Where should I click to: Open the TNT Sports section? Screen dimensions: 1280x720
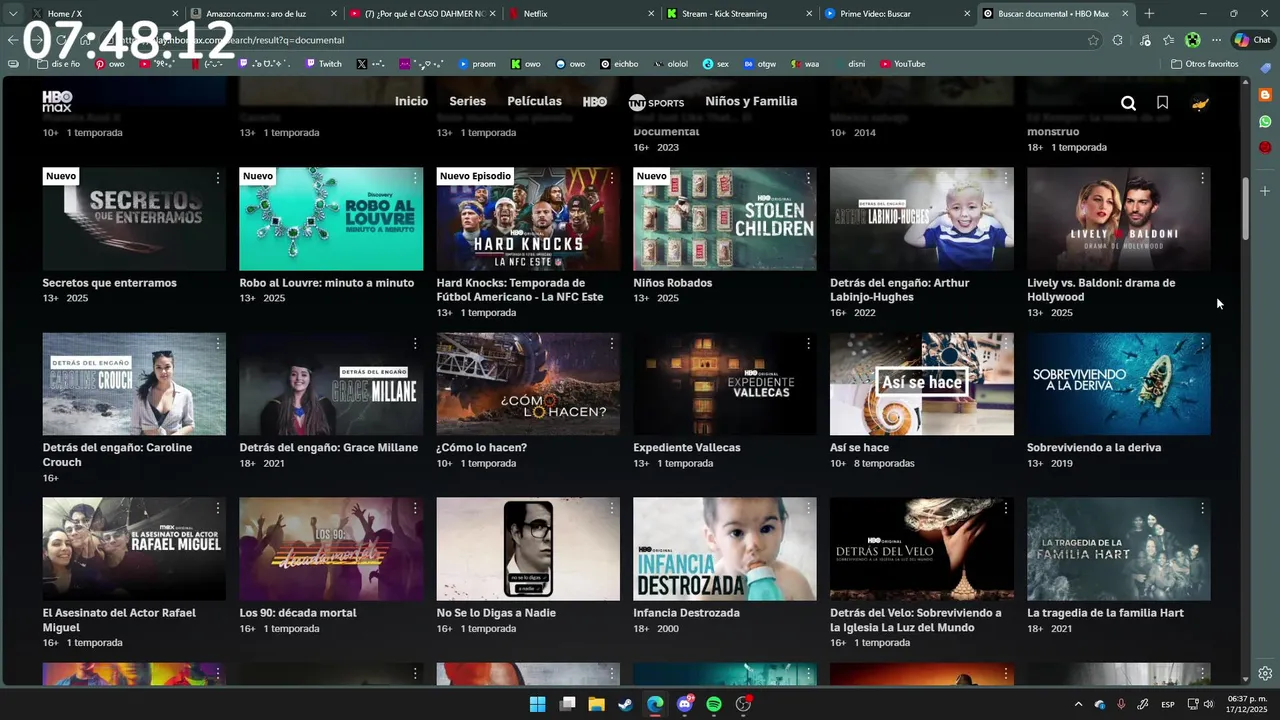656,102
